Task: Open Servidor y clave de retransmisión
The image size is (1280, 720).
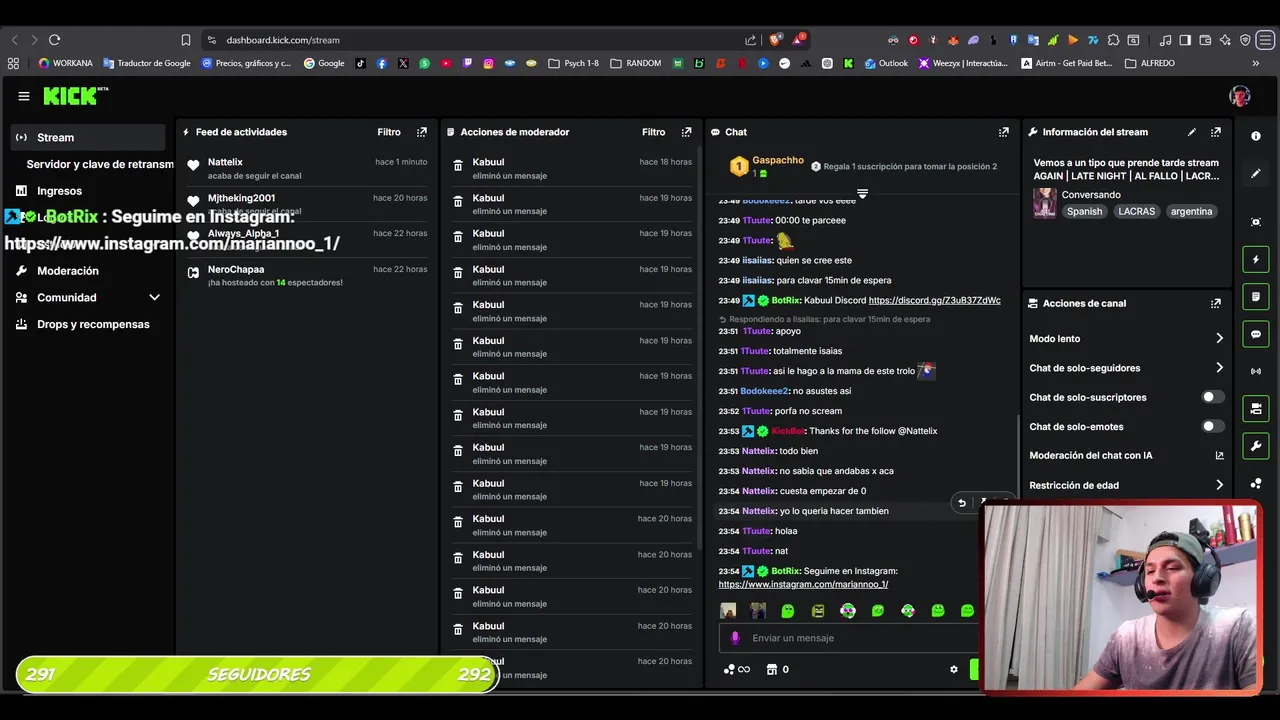Action: coord(100,164)
